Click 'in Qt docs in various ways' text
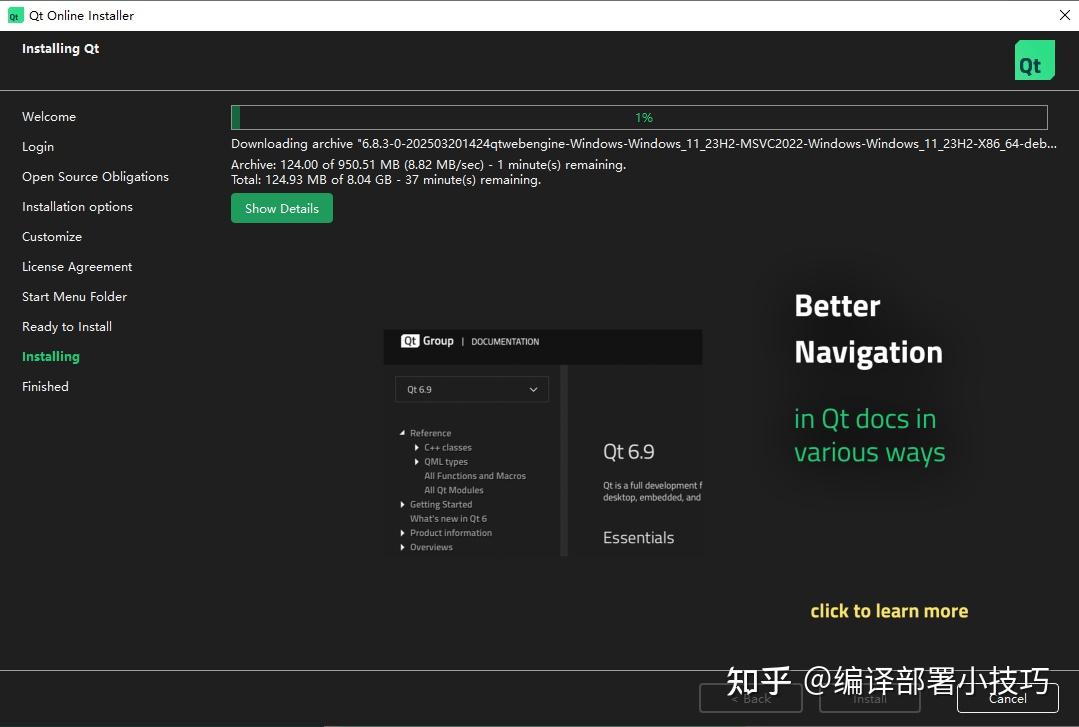The image size is (1079, 727). (870, 436)
